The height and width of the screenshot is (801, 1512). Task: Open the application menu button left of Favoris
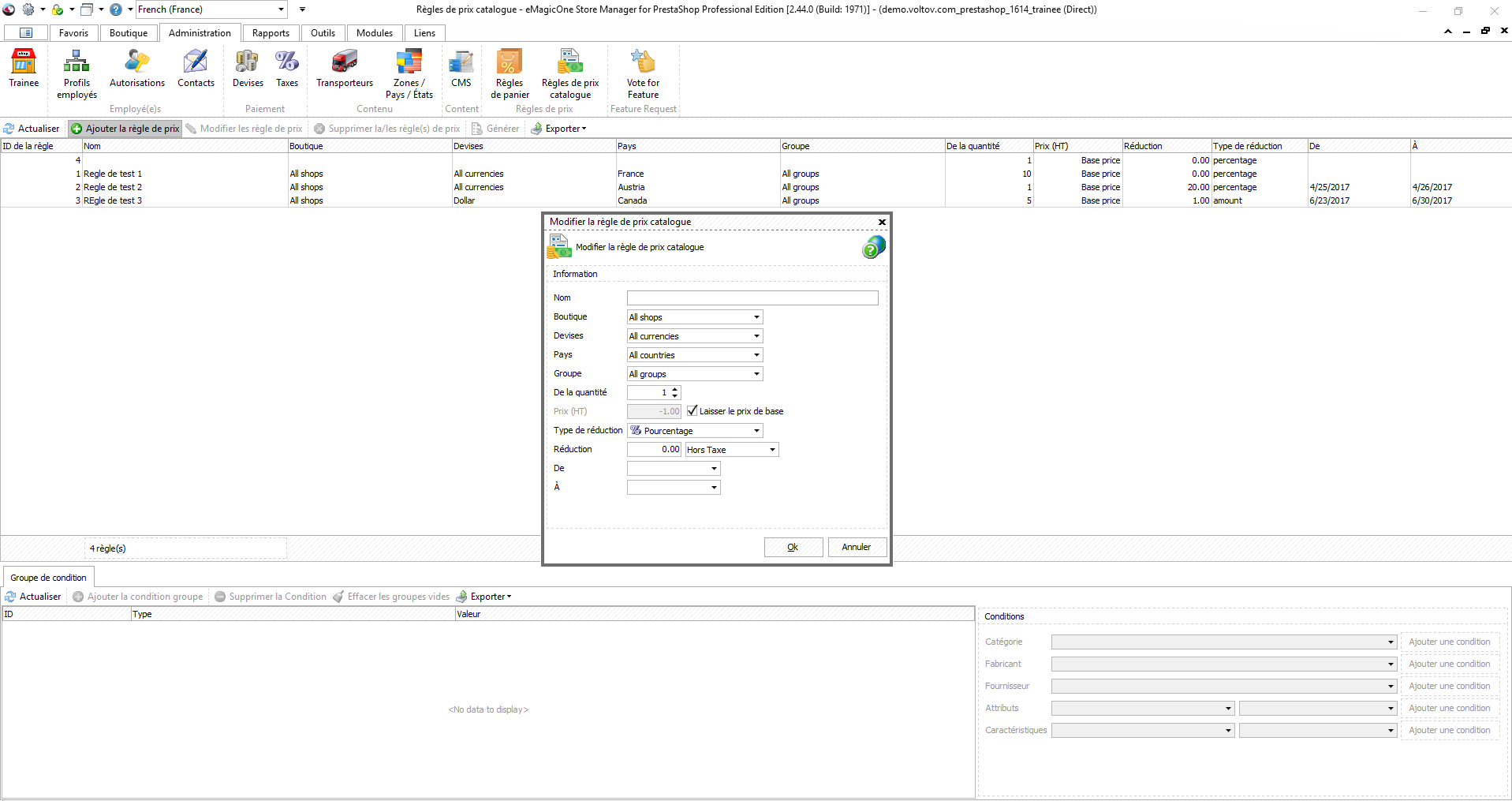tap(26, 33)
